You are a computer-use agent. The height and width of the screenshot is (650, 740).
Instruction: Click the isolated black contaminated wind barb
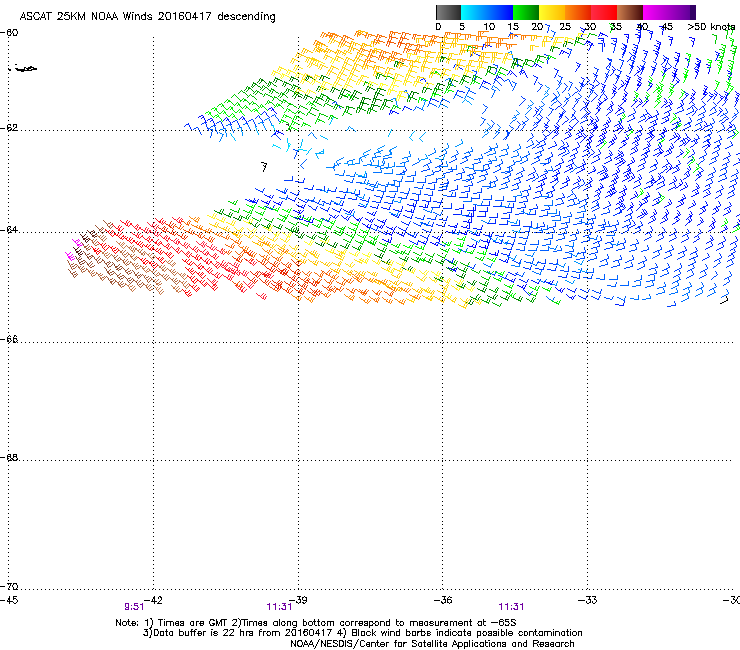(264, 166)
